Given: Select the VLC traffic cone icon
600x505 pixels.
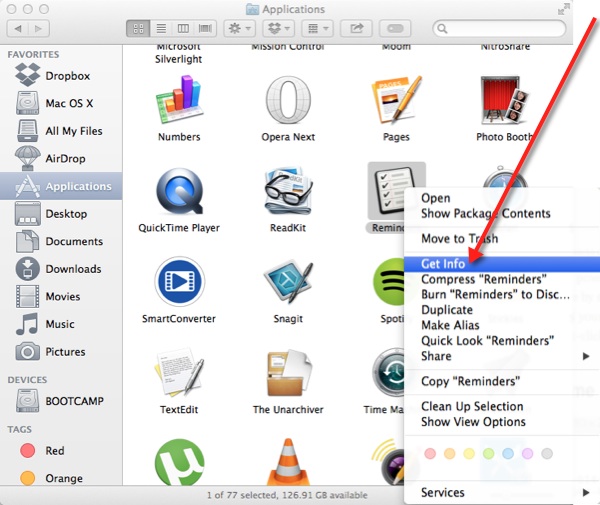Looking at the screenshot, I should click(288, 462).
